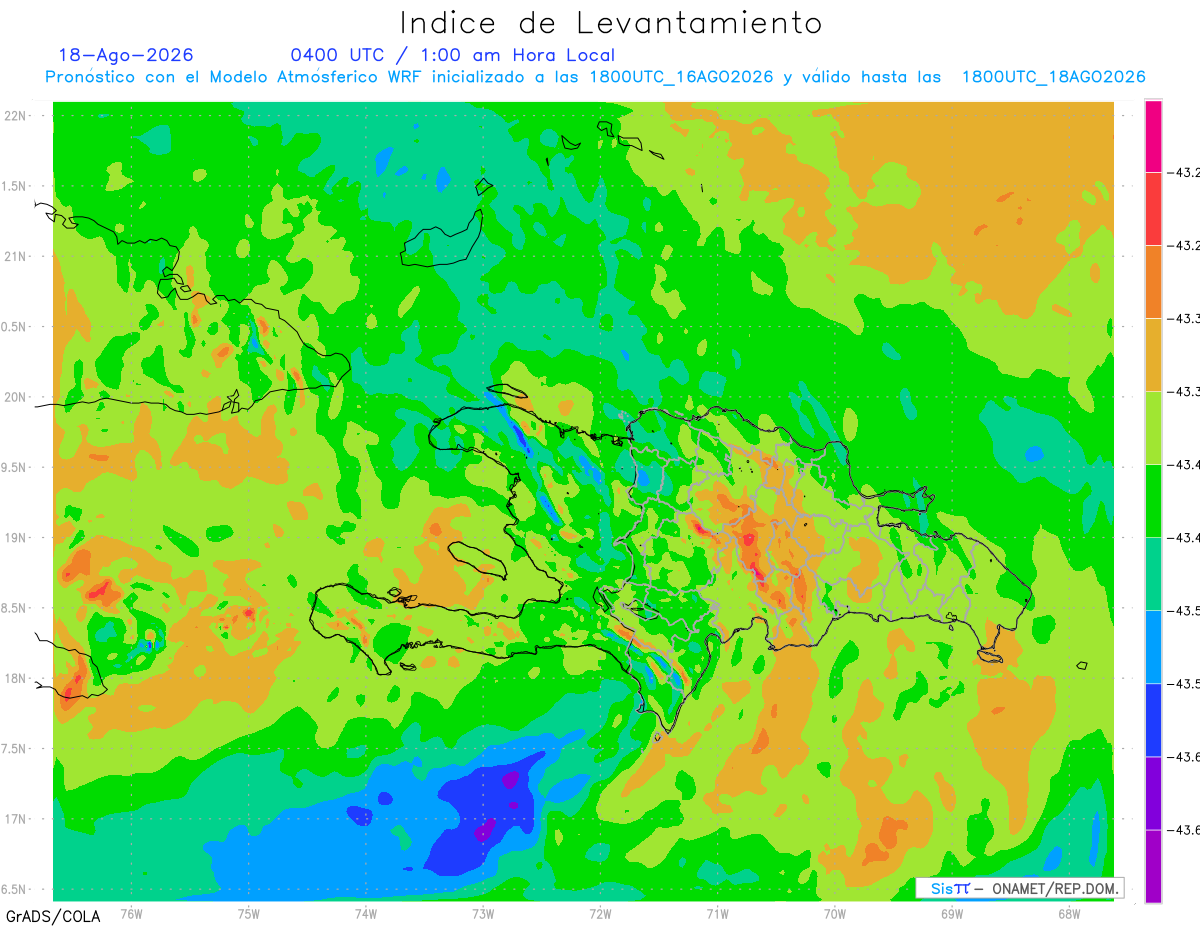Click the '18N' latitude label
The width and height of the screenshot is (1200, 927).
tap(17, 679)
